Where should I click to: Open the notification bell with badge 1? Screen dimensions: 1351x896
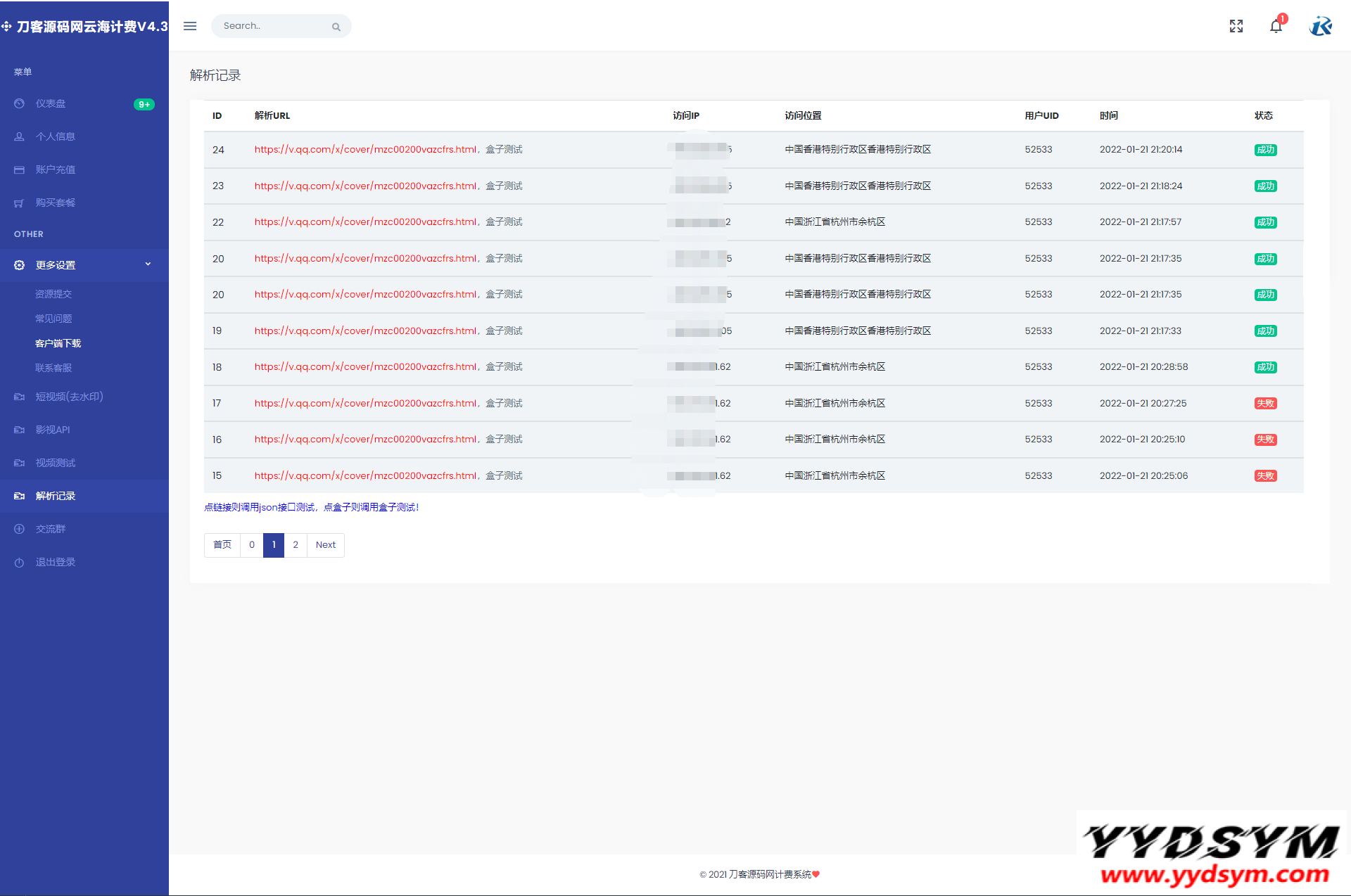pyautogui.click(x=1276, y=26)
